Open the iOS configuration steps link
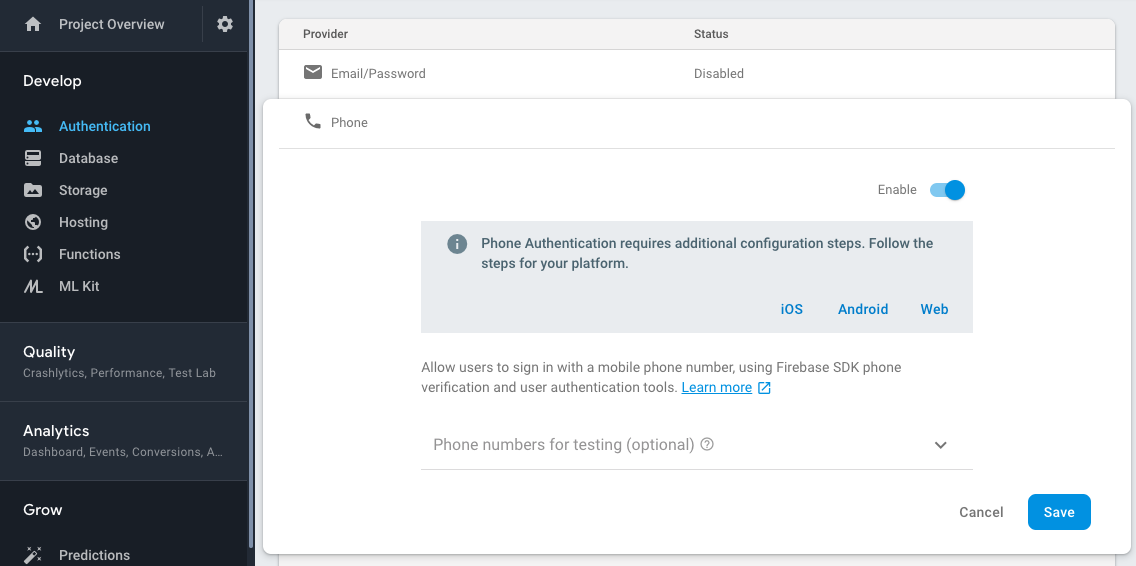Viewport: 1136px width, 566px height. click(791, 309)
